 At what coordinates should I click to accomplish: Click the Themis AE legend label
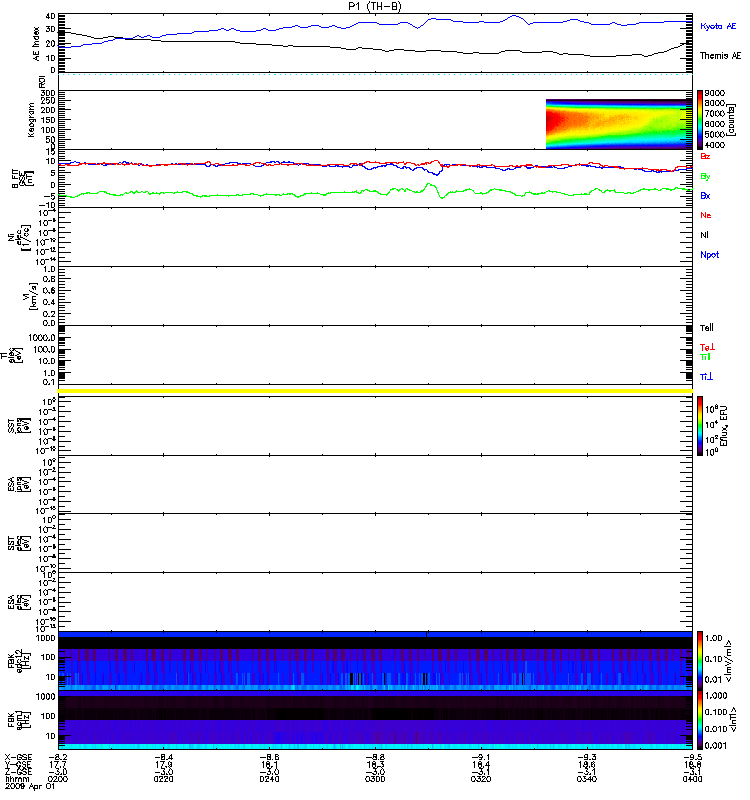[x=720, y=56]
